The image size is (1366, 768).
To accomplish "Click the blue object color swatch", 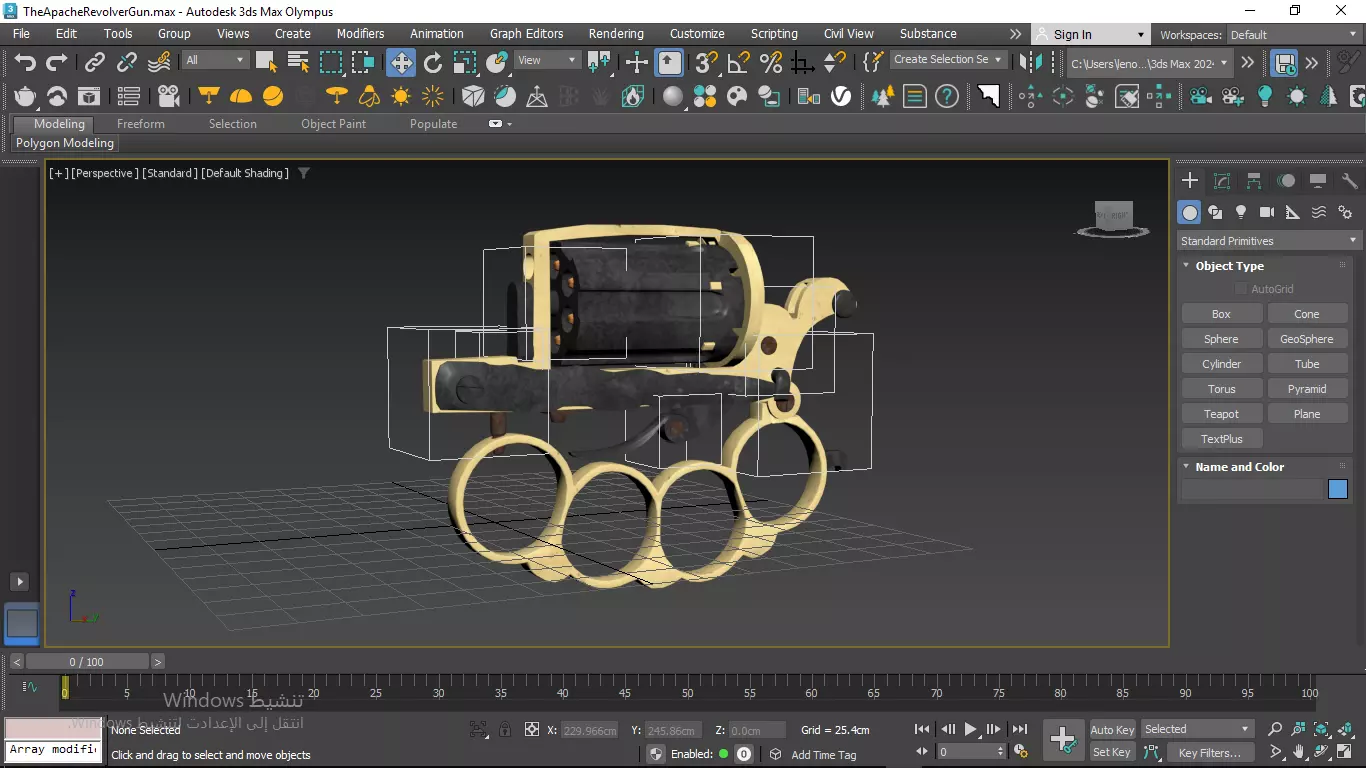I will (x=1338, y=489).
